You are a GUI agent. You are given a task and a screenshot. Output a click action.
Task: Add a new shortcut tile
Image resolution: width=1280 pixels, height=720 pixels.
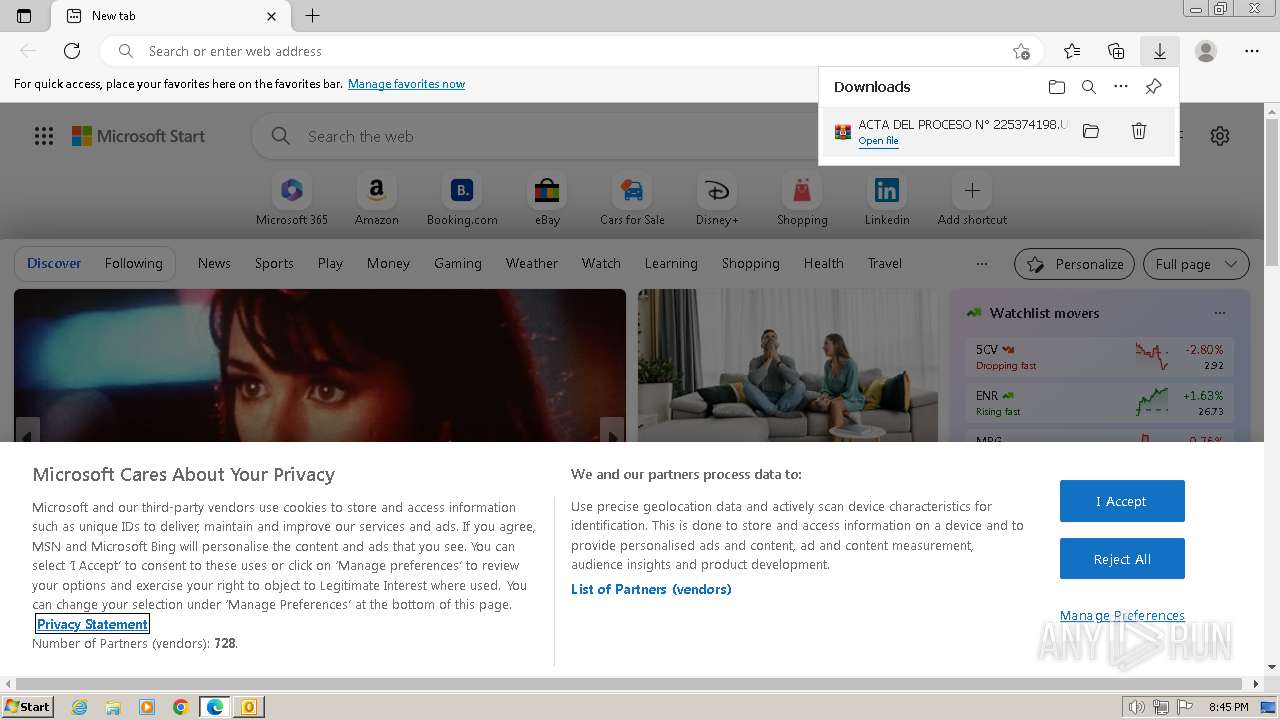972,200
